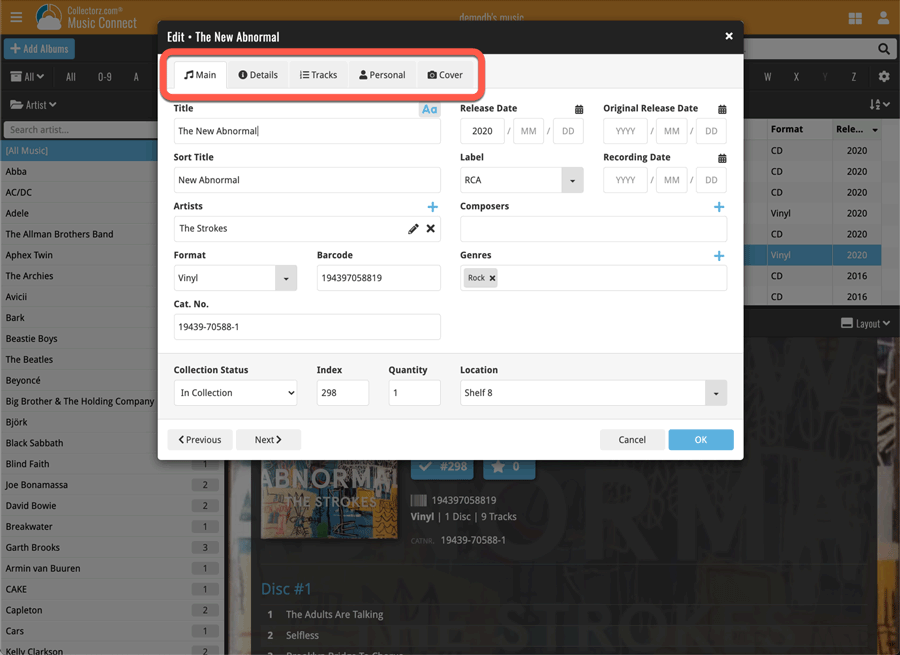The image size is (900, 655).
Task: Filter albums by letter W
Action: (x=767, y=76)
